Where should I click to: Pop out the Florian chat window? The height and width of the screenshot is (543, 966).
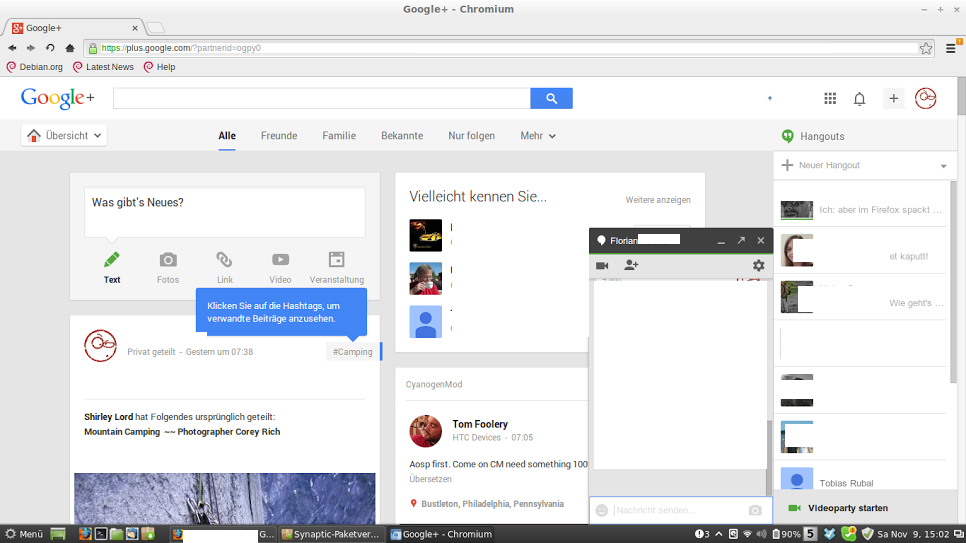[741, 240]
